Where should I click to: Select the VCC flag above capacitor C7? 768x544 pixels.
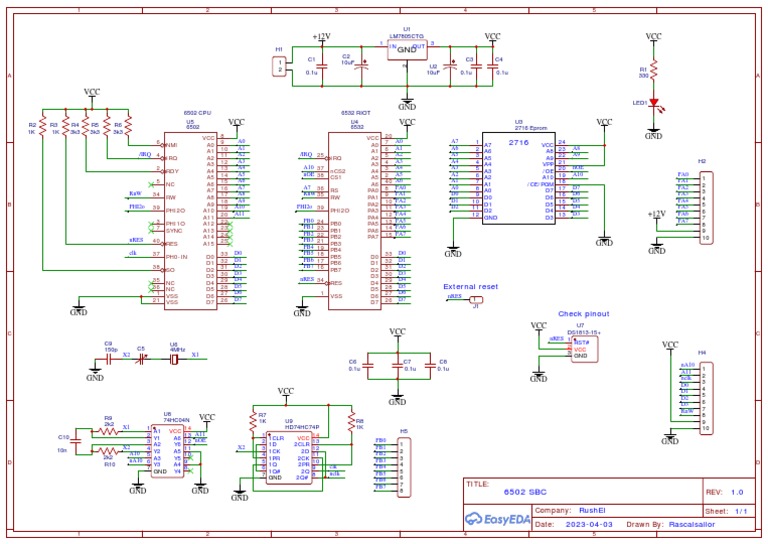[397, 333]
